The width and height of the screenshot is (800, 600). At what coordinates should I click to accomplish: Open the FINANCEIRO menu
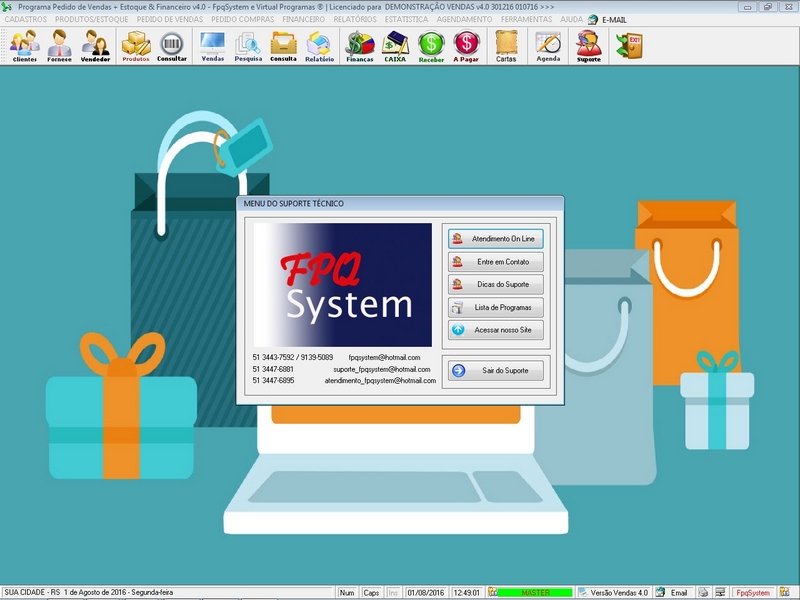click(x=304, y=19)
